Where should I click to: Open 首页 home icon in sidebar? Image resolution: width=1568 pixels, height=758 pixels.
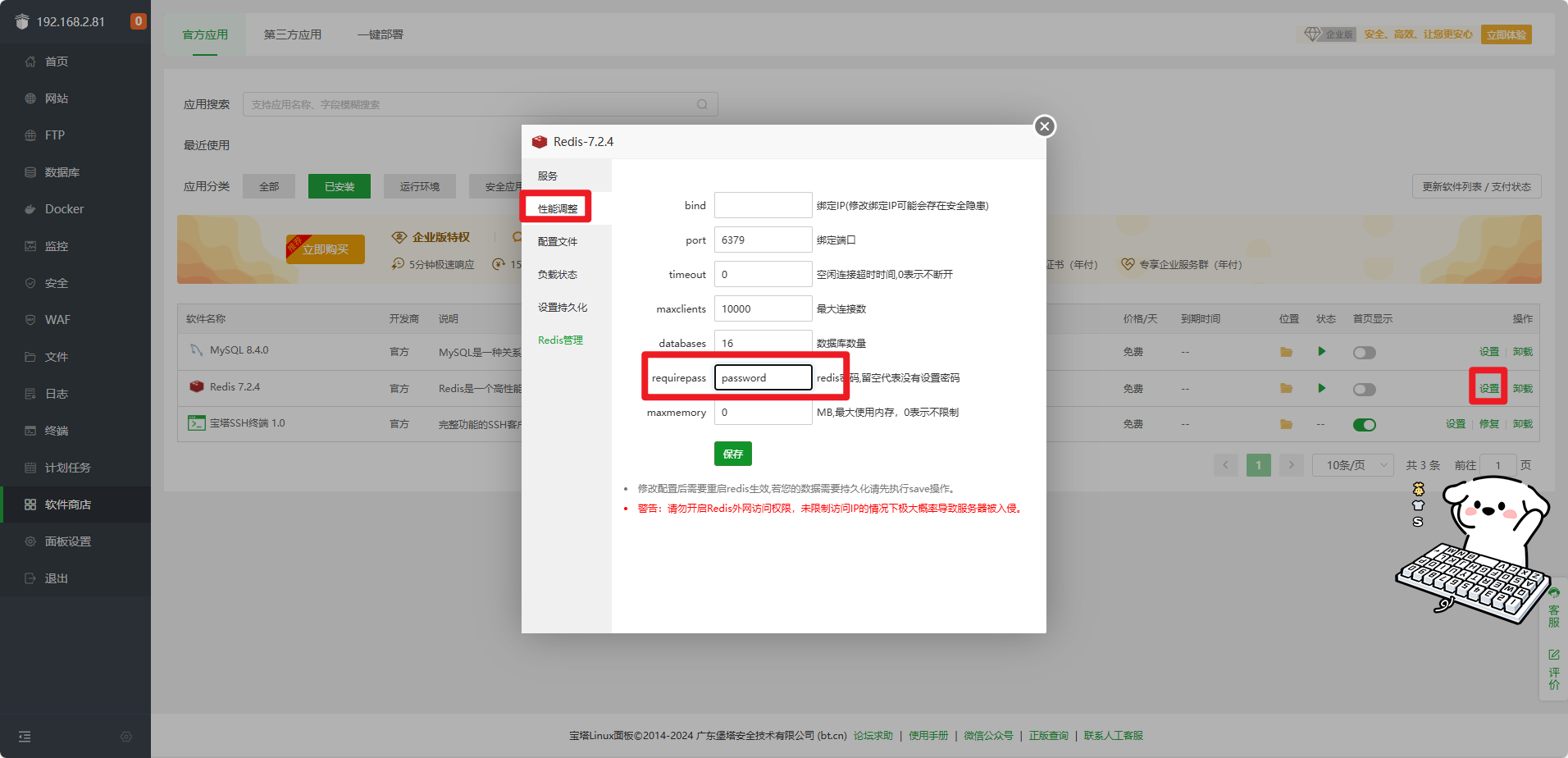click(x=30, y=62)
